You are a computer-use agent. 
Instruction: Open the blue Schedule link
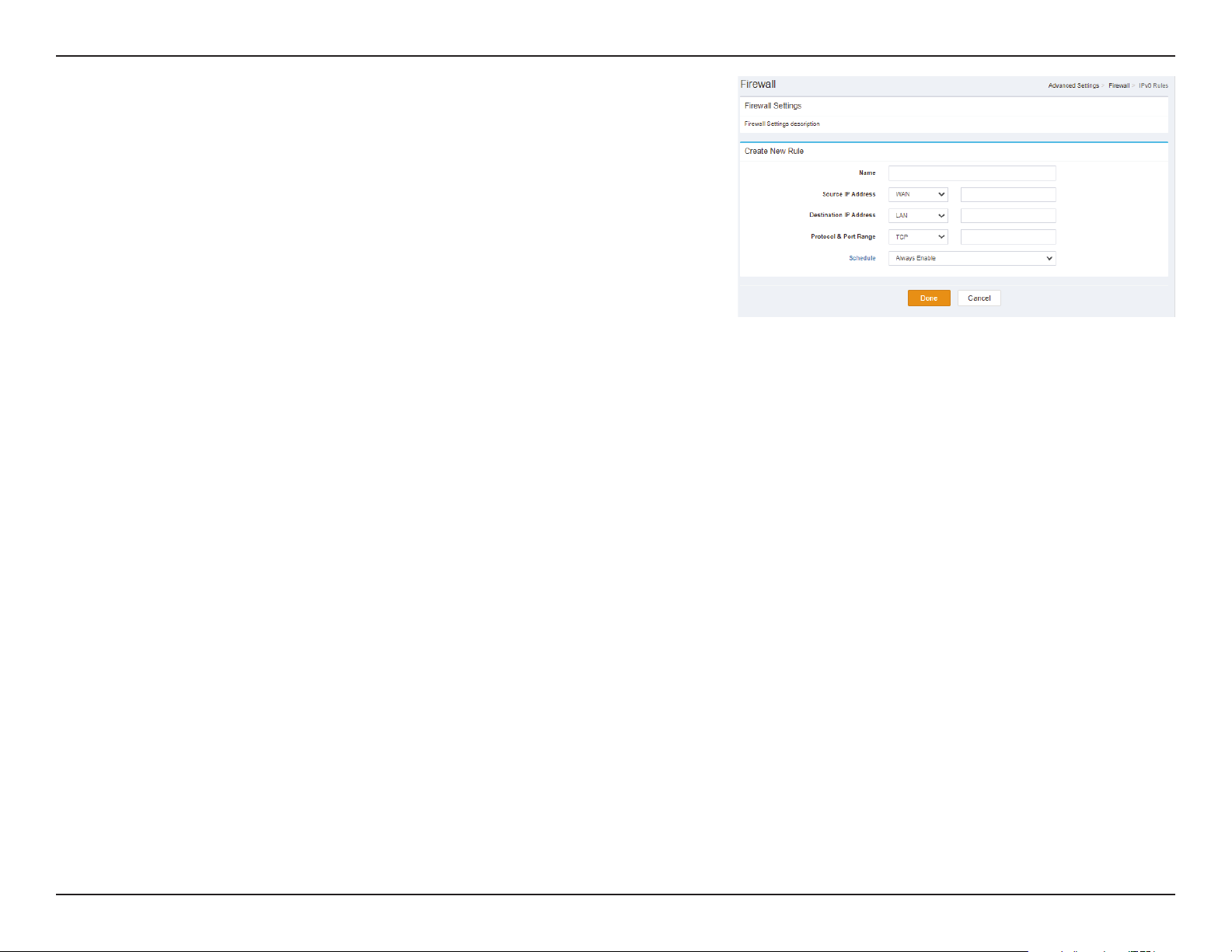pos(862,258)
